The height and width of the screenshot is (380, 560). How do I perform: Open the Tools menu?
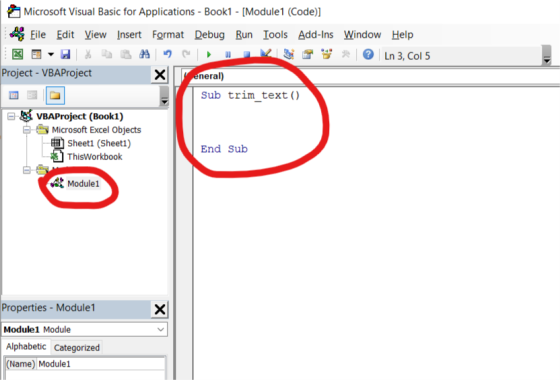(275, 35)
